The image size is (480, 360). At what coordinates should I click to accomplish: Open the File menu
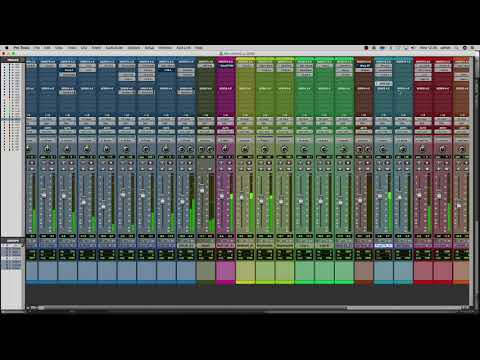point(36,48)
